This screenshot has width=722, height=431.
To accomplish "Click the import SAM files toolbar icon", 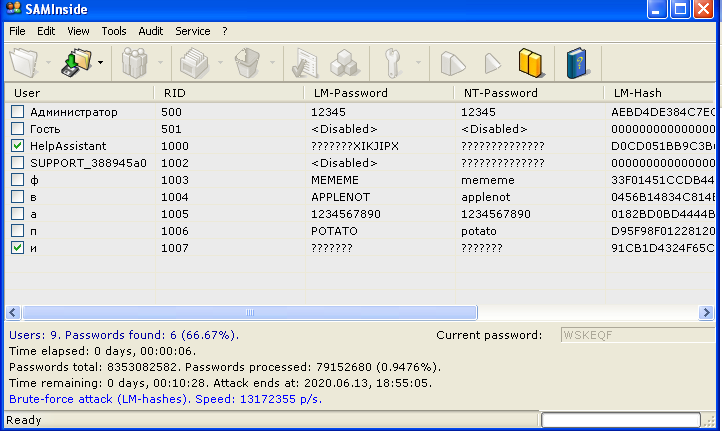I will click(x=76, y=63).
